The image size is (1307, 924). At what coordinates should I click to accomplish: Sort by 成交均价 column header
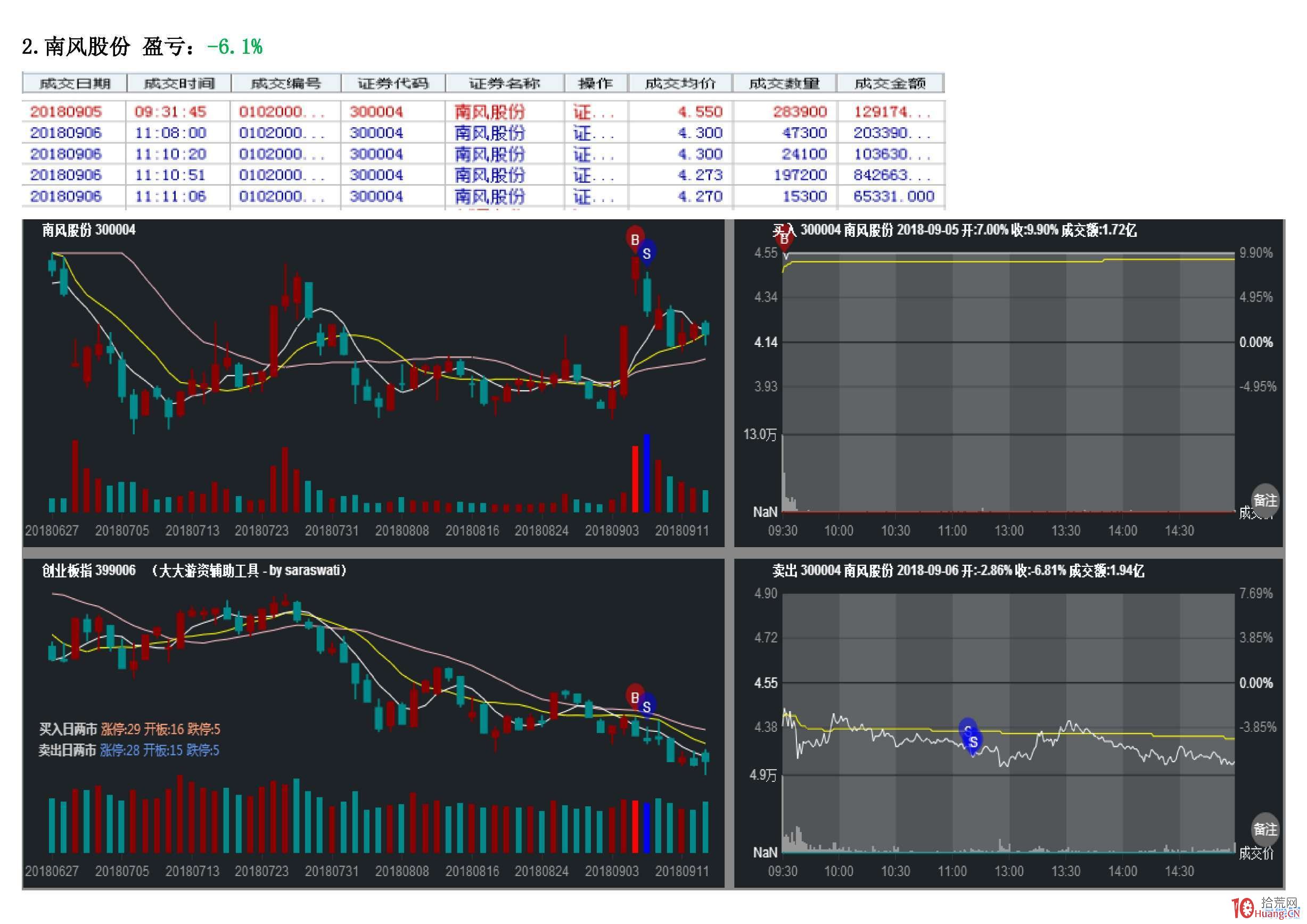coord(680,84)
